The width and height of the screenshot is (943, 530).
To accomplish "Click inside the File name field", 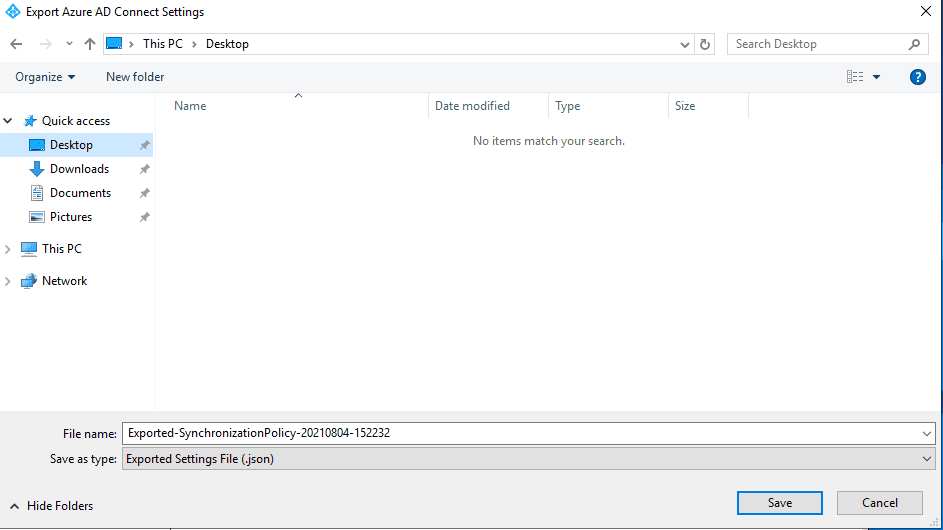I will (521, 433).
